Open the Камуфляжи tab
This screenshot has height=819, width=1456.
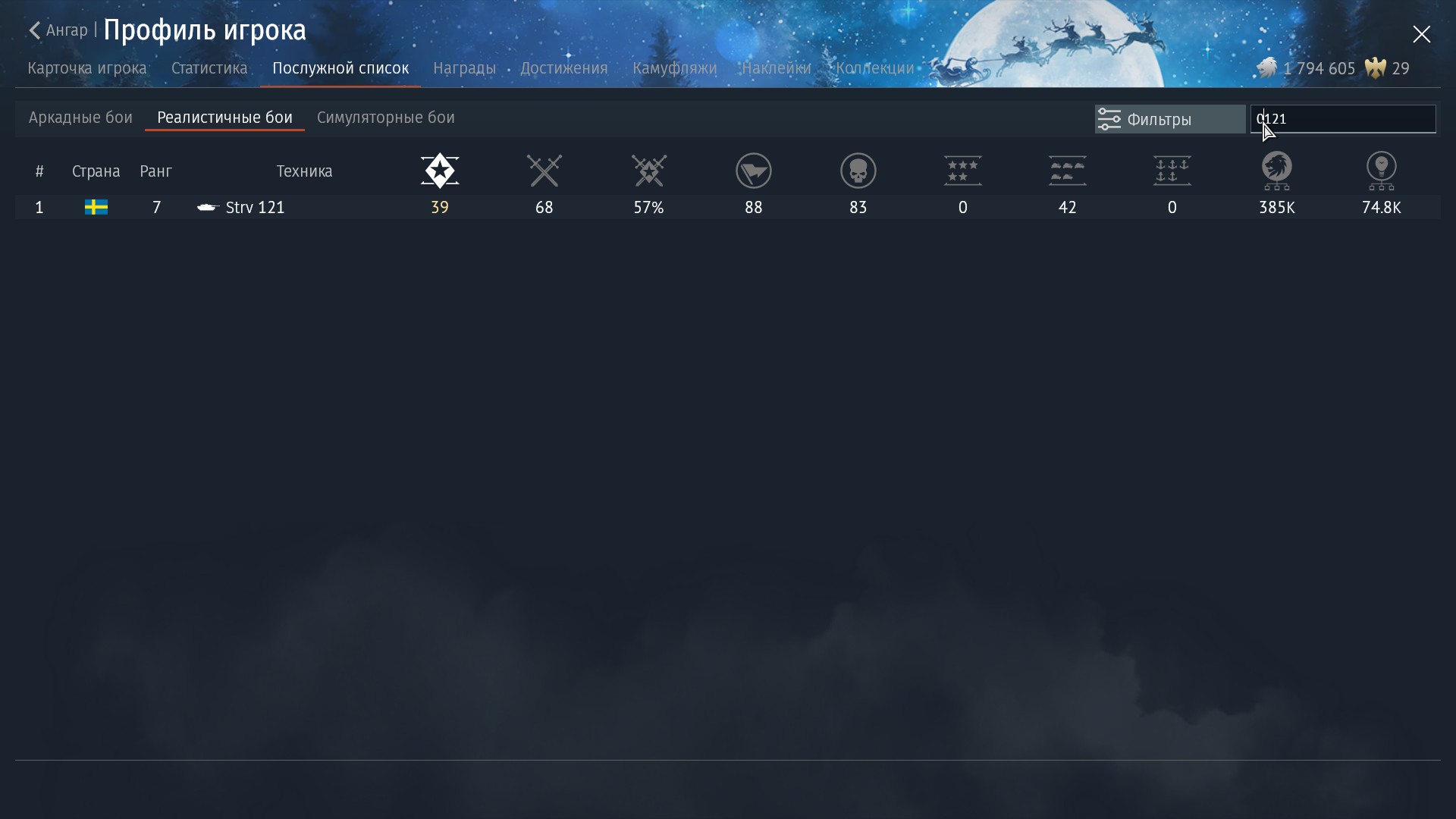click(674, 68)
